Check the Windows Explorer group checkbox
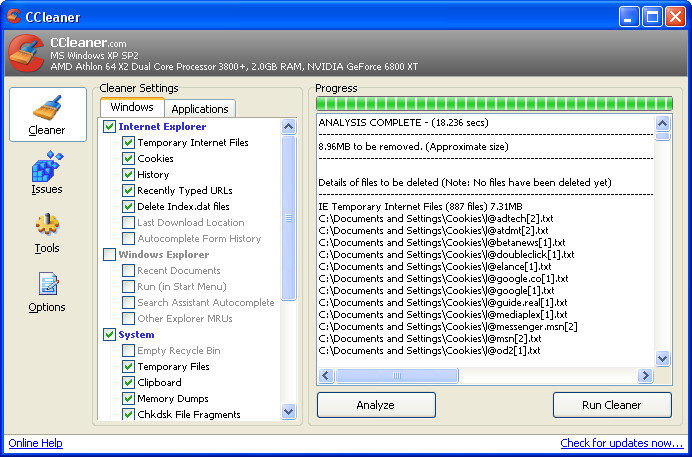 (x=109, y=255)
